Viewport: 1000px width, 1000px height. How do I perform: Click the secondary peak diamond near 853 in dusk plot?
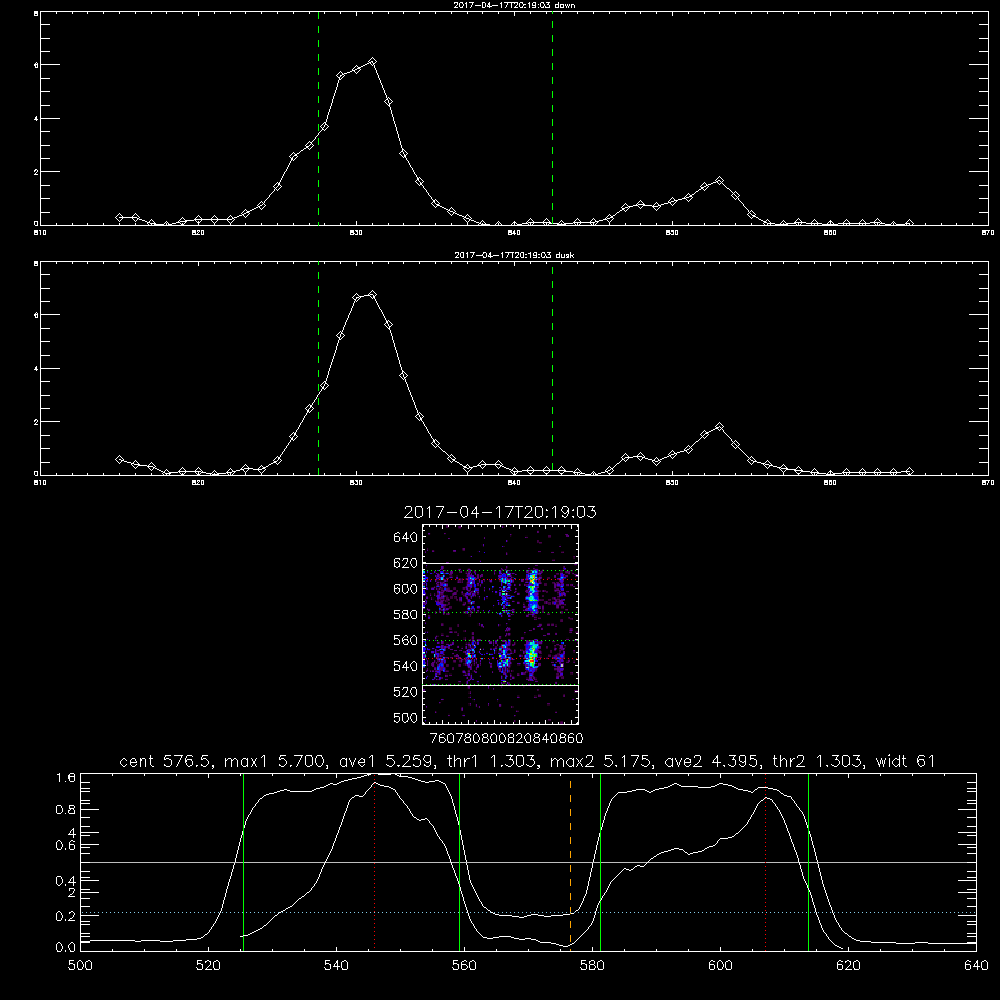[x=719, y=426]
